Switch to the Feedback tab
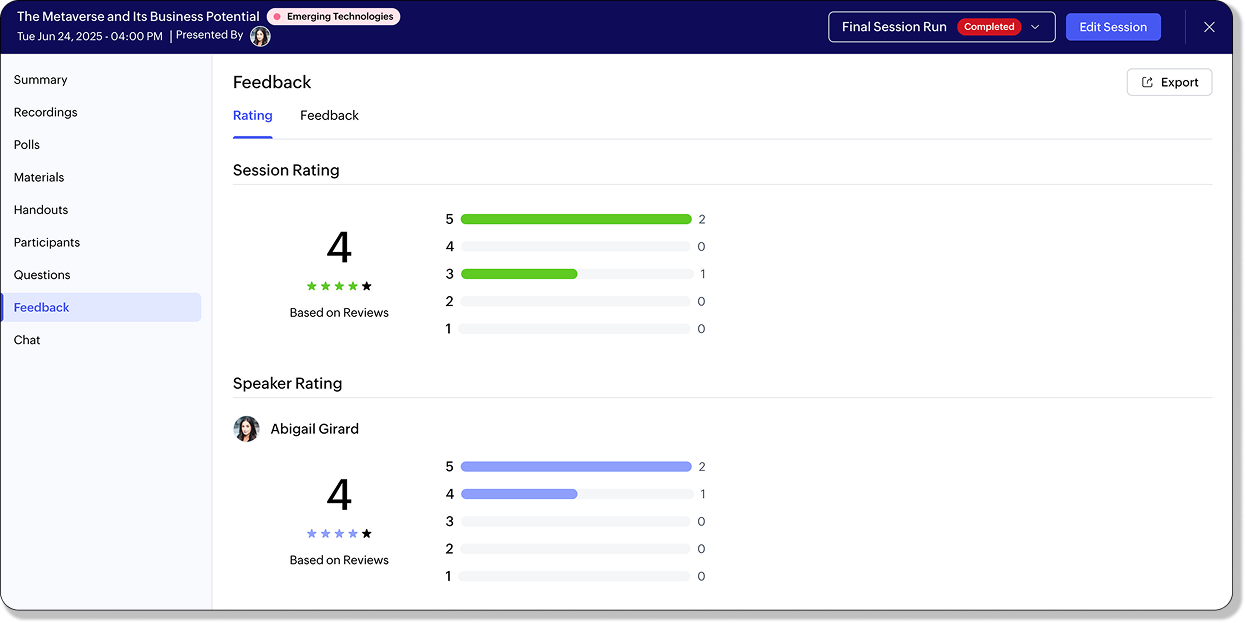This screenshot has height=623, width=1245. (x=329, y=116)
